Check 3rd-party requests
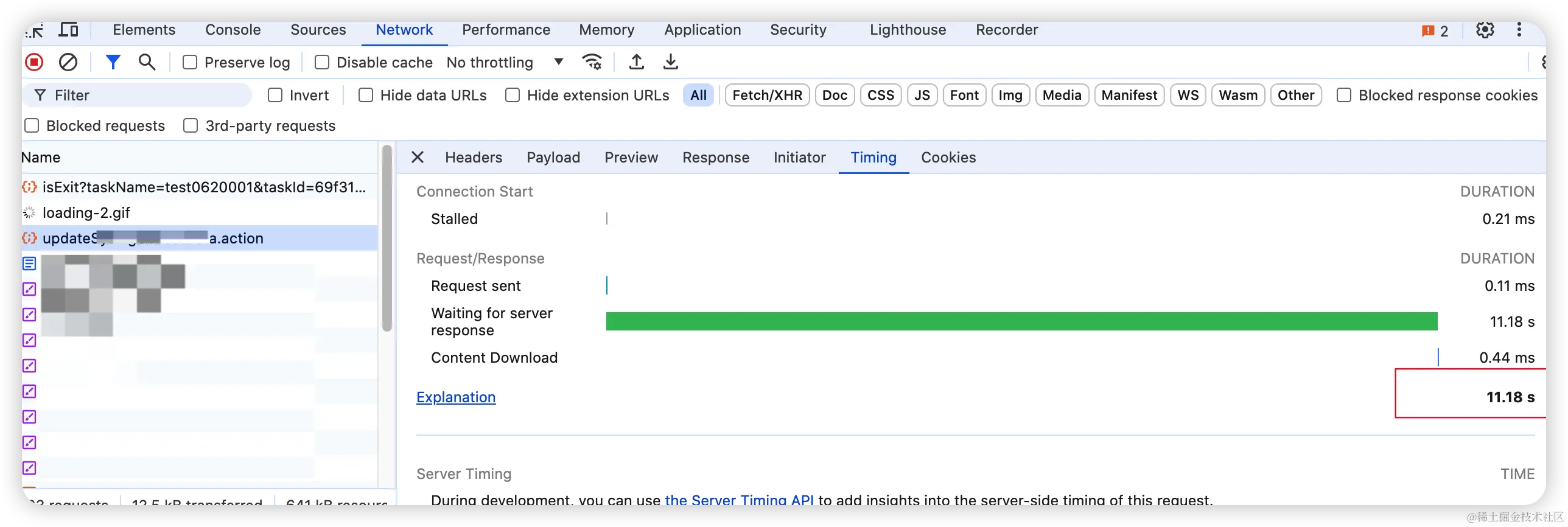1568x527 pixels. coord(191,126)
